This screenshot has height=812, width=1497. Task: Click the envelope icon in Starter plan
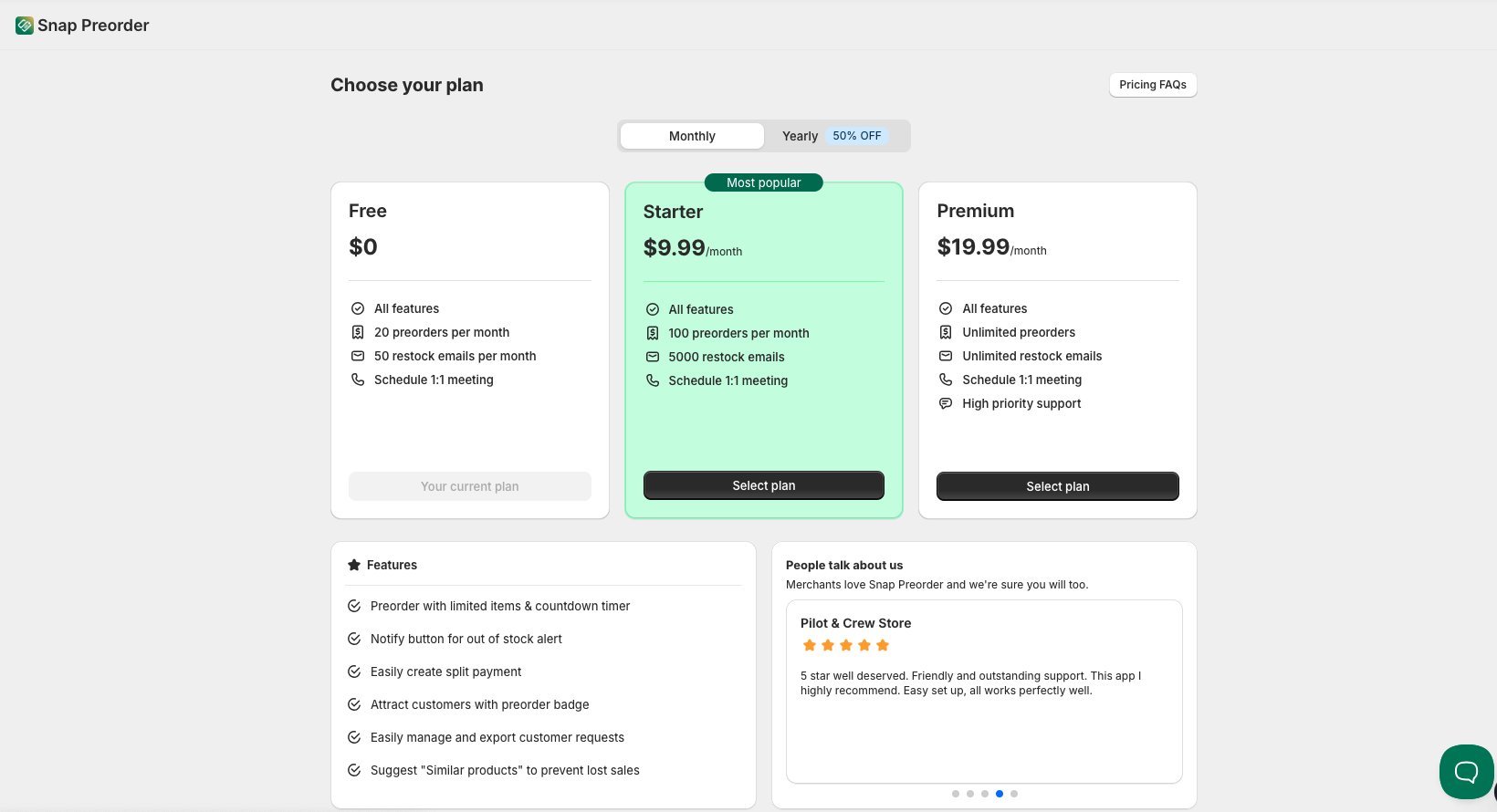tap(653, 357)
